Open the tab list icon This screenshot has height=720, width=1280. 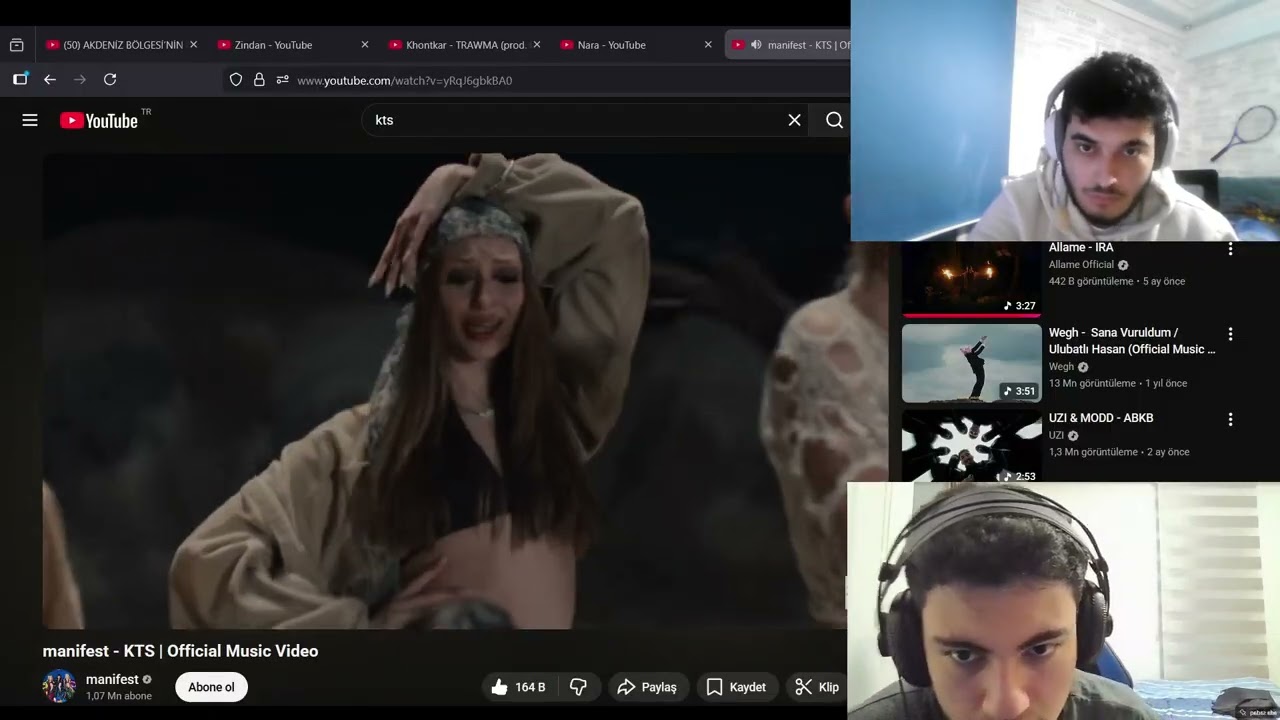16,45
